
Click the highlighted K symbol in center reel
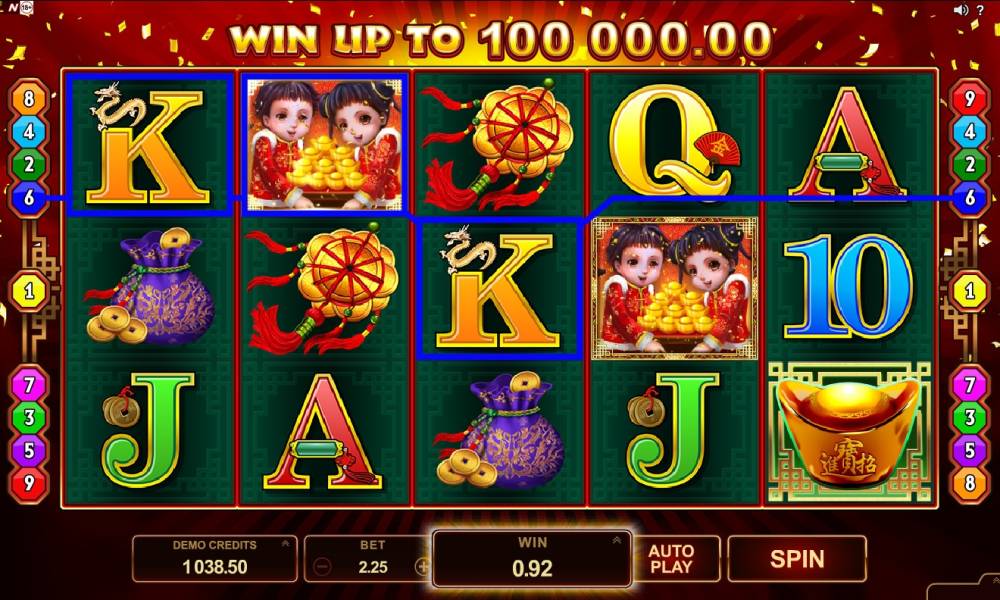click(x=499, y=289)
